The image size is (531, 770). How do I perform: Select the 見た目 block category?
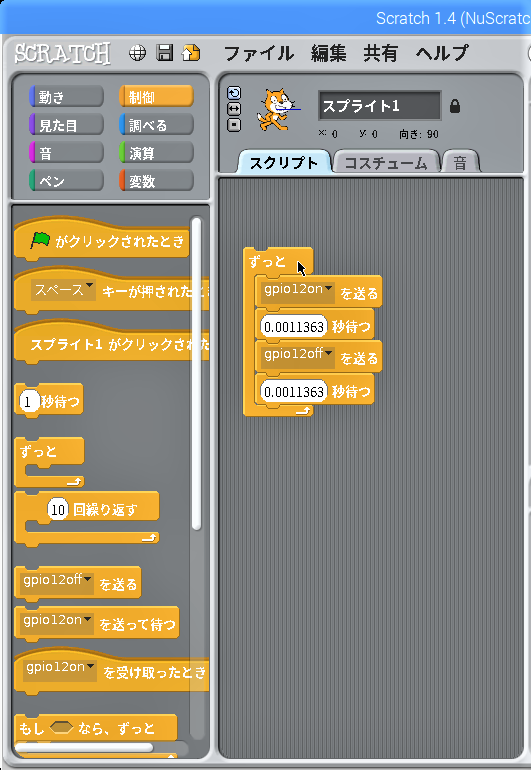[x=66, y=125]
